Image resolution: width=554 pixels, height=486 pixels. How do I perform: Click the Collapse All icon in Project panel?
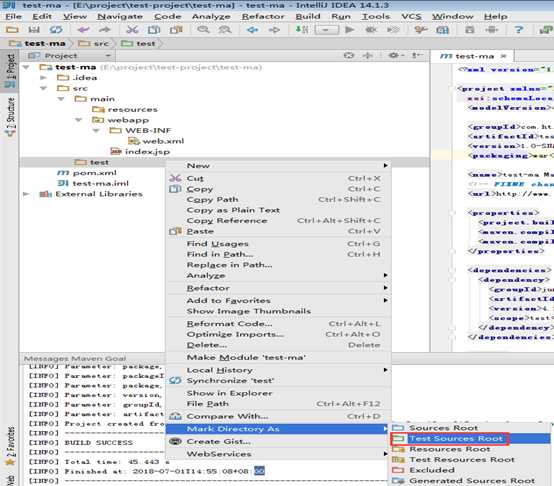pos(368,55)
